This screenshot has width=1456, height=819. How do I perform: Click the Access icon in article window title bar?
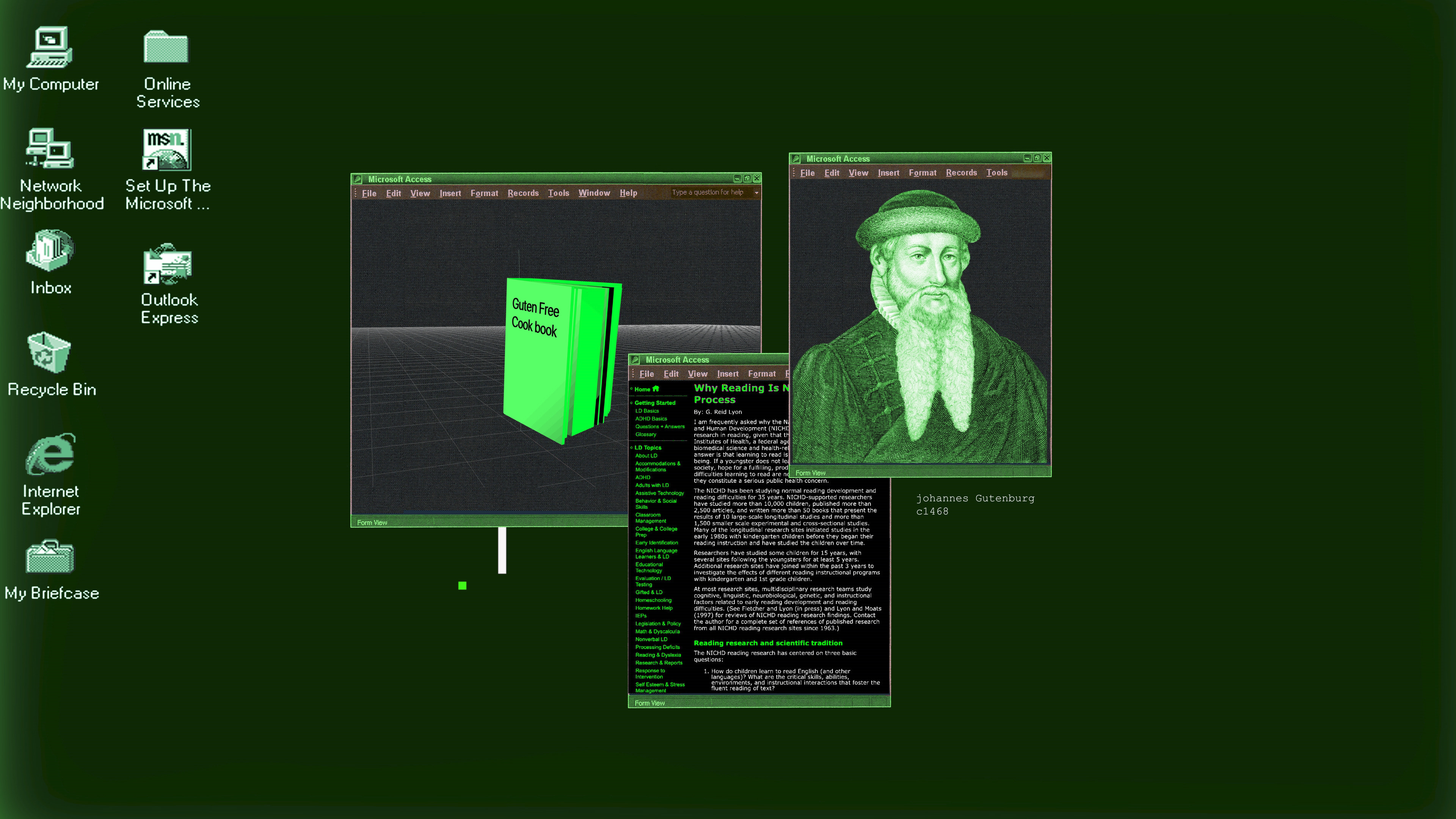pos(635,359)
